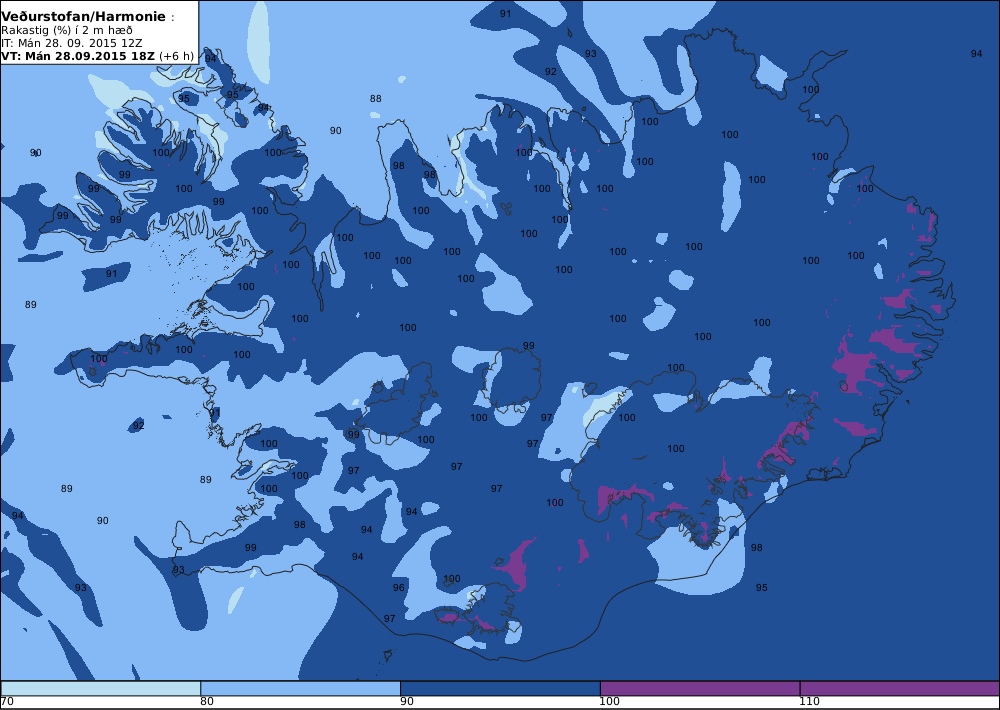Click the "IT: Mán 28. 09. 2015 12Z" line
1000x710 pixels.
coord(71,43)
